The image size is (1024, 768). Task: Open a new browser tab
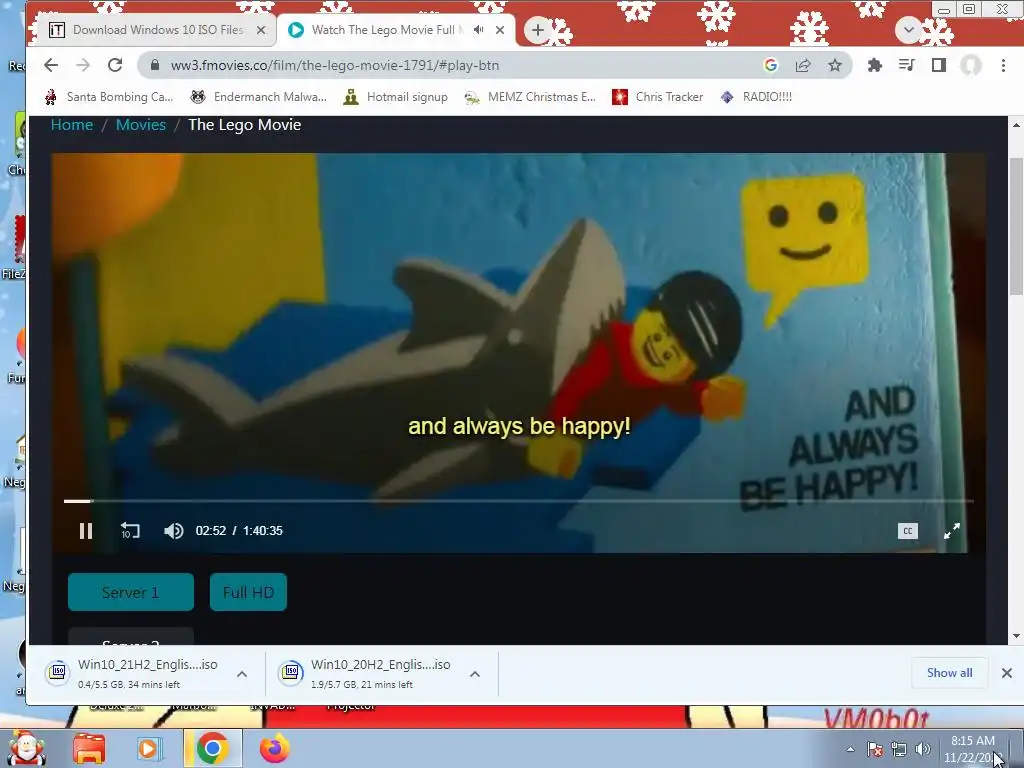click(537, 30)
